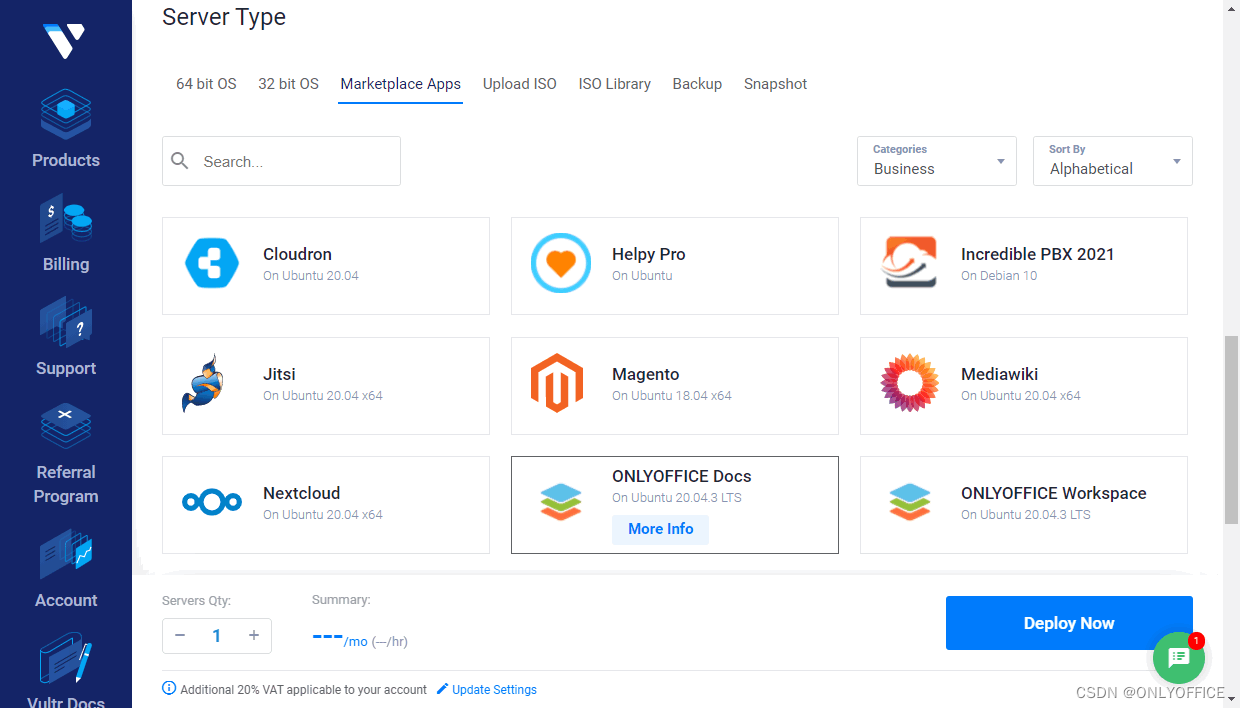
Task: Open the Backup tab
Action: (697, 84)
